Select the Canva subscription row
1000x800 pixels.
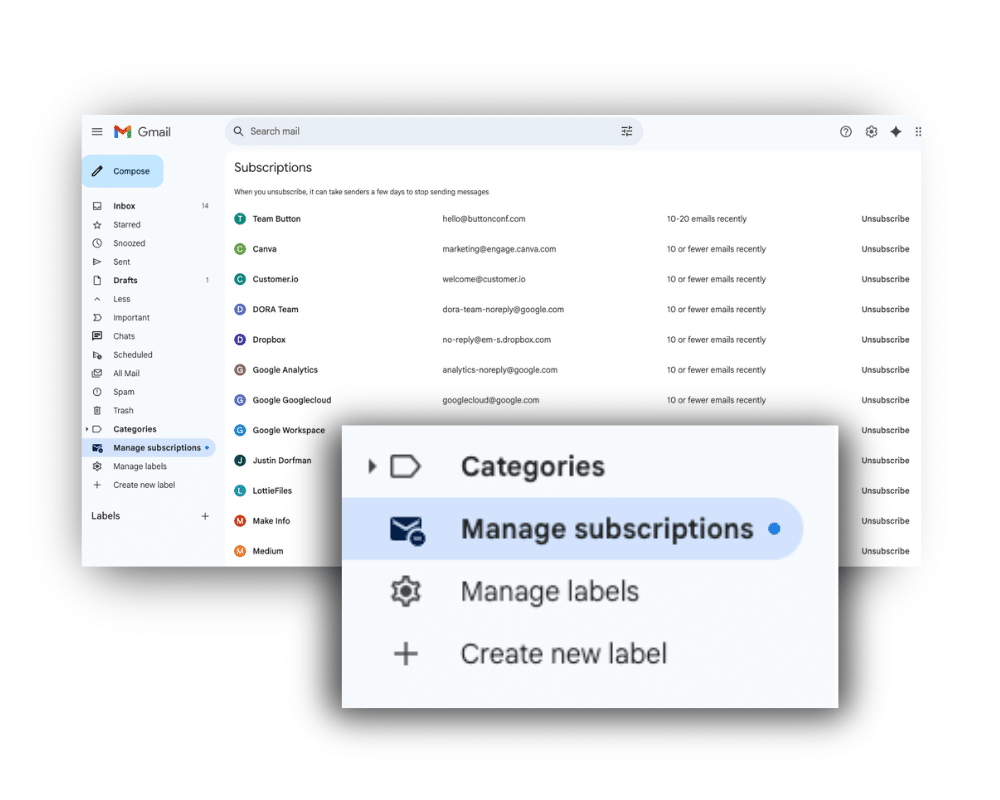pos(265,249)
